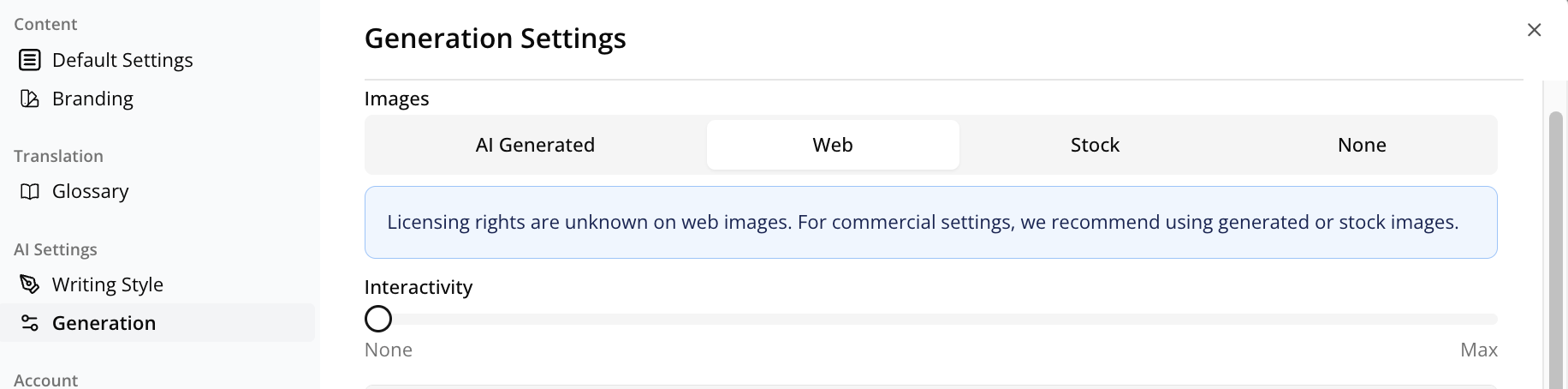Open Default Settings text link in sidebar
The image size is (1568, 389).
(122, 60)
